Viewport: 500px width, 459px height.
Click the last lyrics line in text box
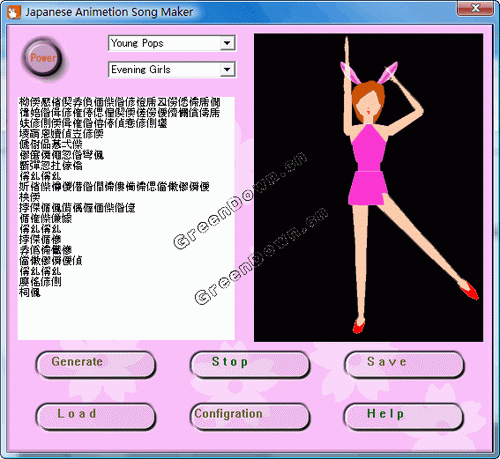[30, 293]
